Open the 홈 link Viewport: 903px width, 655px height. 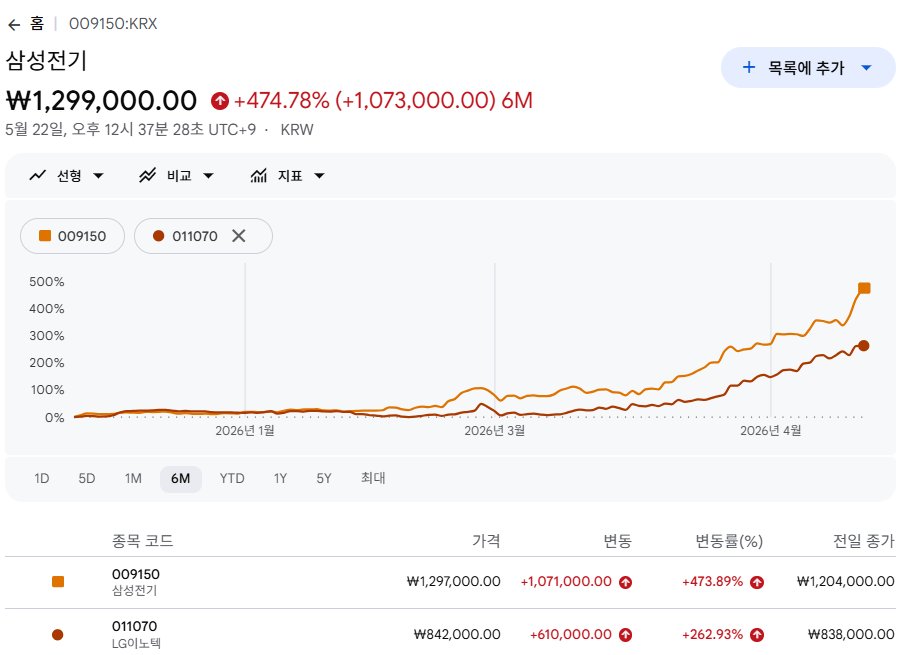[x=37, y=24]
